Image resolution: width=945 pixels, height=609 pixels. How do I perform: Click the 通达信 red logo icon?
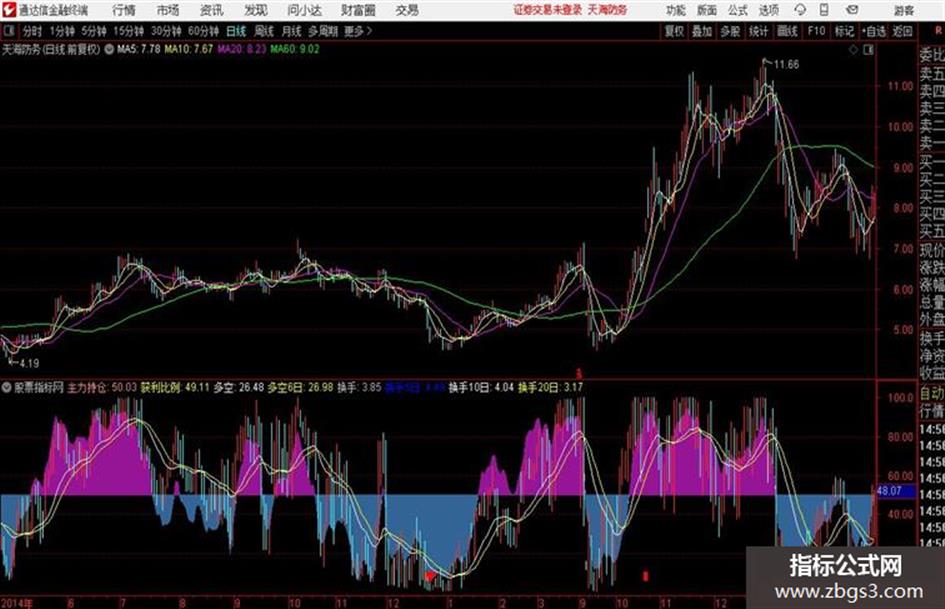8,10
